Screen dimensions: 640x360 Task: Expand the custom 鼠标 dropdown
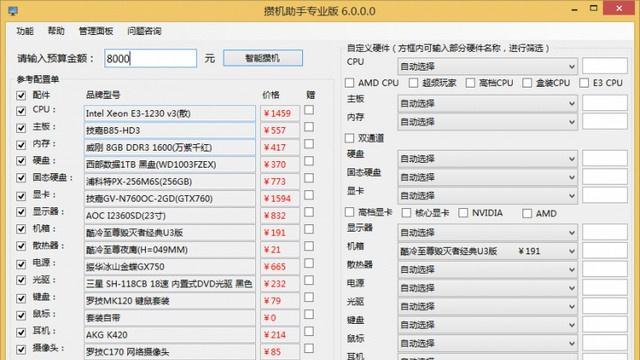click(x=487, y=343)
